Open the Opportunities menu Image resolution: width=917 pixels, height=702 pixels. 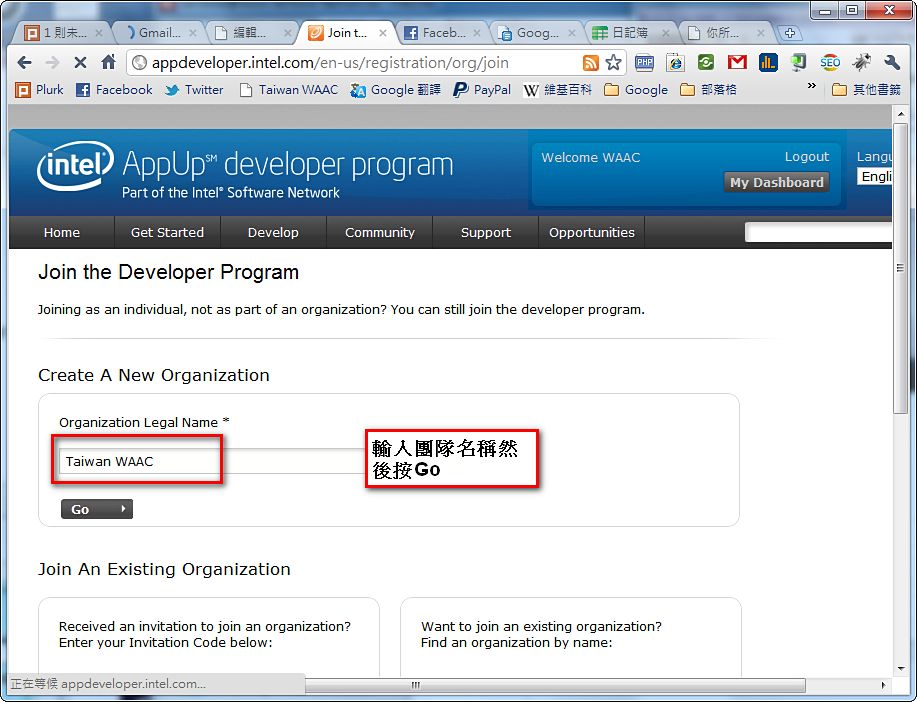591,233
